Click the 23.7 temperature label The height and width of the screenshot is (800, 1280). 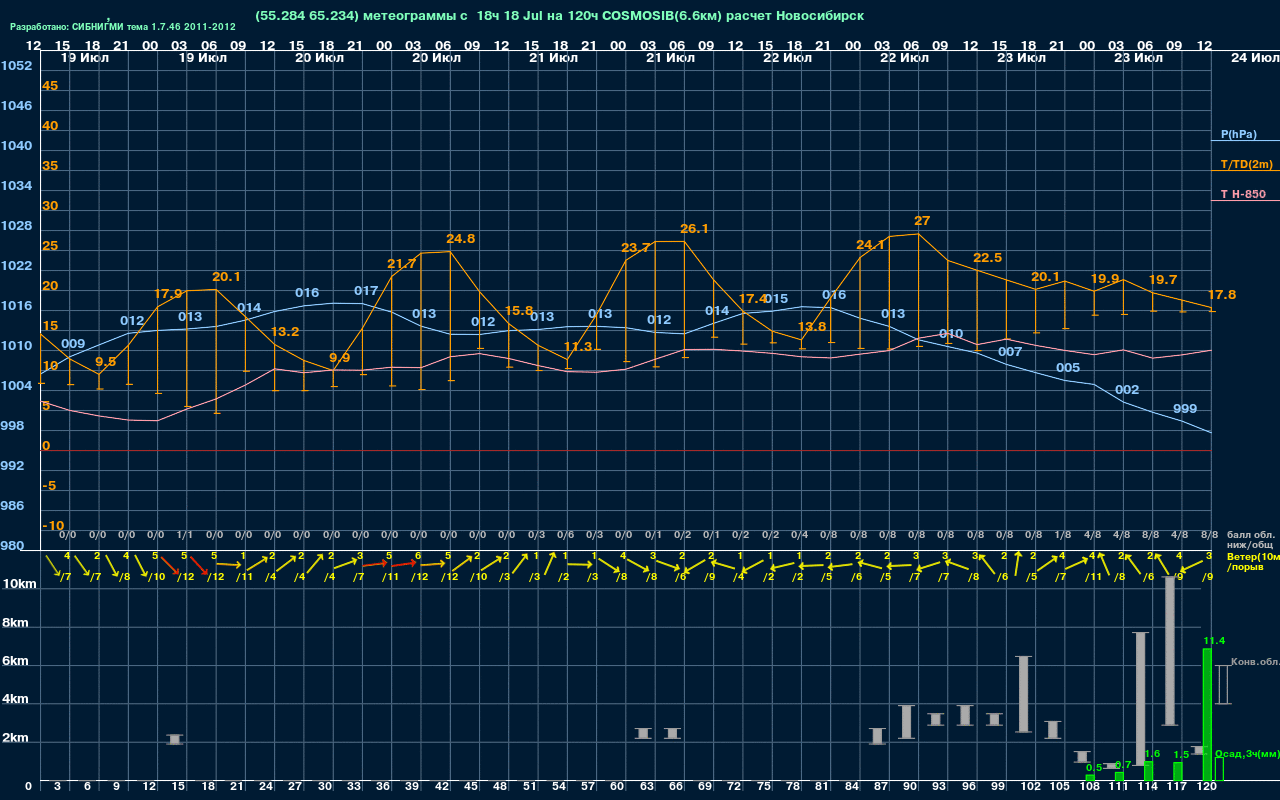(x=636, y=248)
